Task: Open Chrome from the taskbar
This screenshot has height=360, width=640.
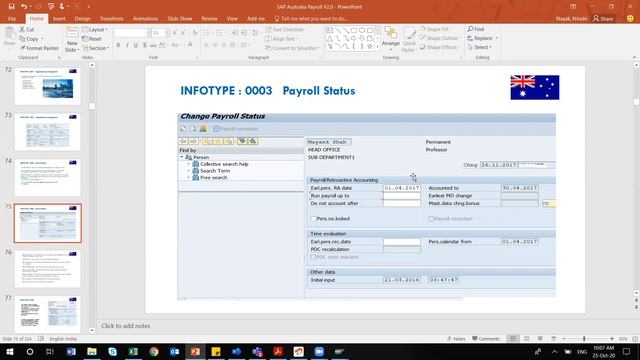Action: click(x=154, y=351)
